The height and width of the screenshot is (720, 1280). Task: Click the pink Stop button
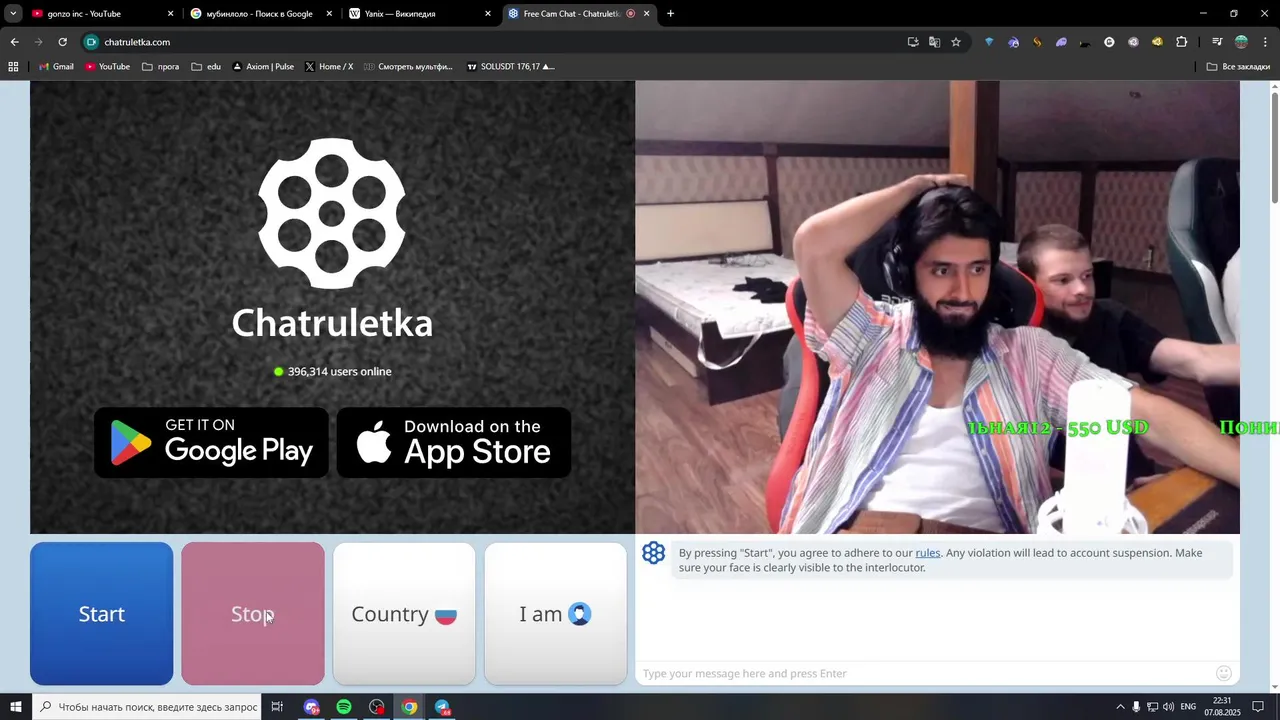coord(253,614)
